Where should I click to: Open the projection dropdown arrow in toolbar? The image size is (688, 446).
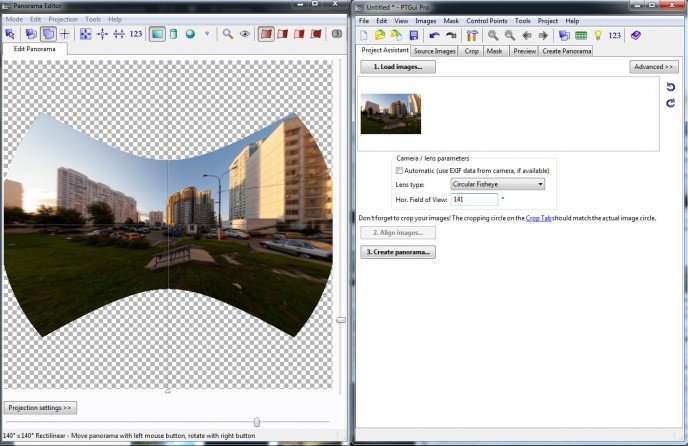[x=207, y=34]
